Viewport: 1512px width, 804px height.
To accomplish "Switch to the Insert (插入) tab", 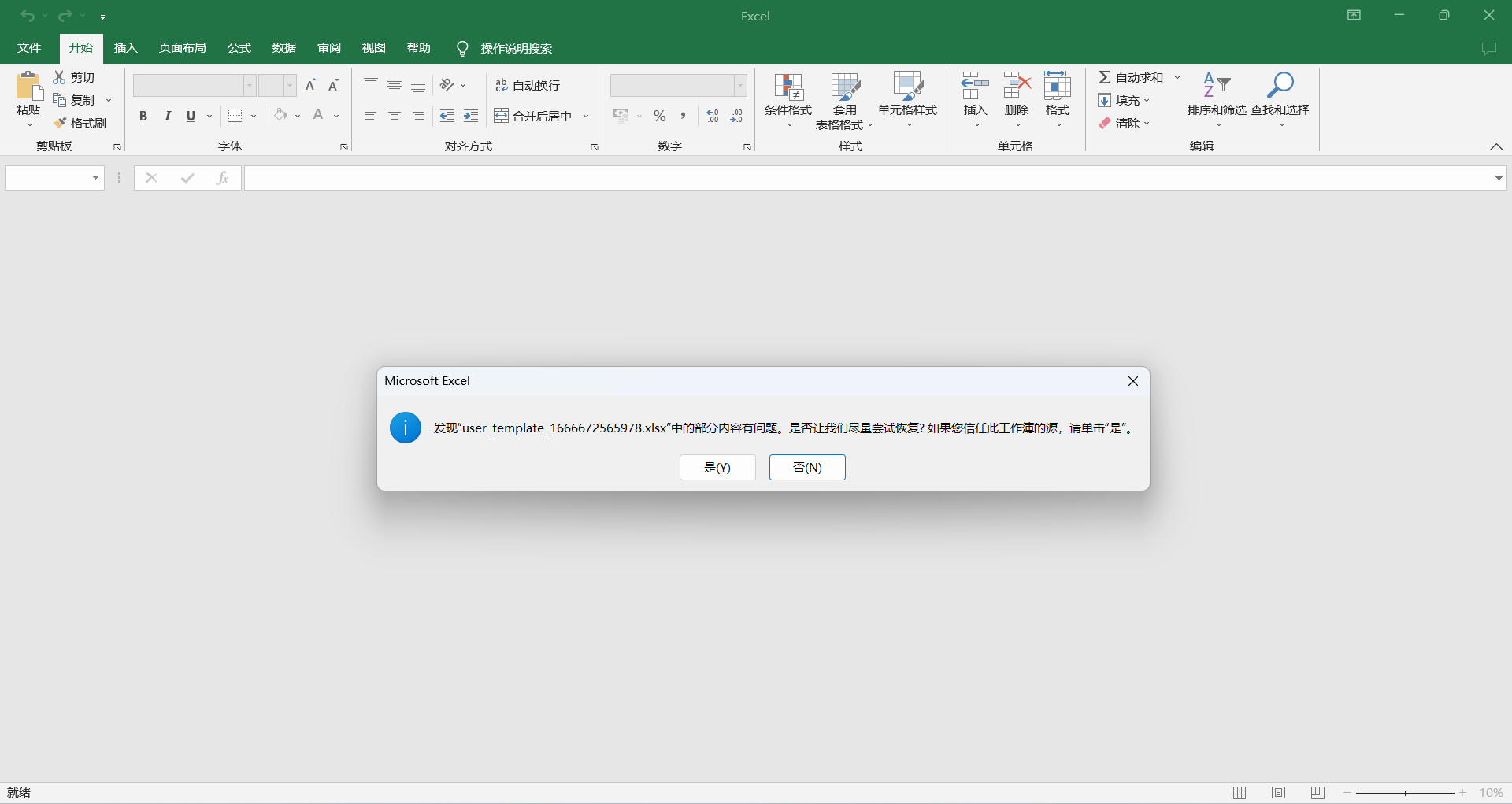I will (126, 48).
